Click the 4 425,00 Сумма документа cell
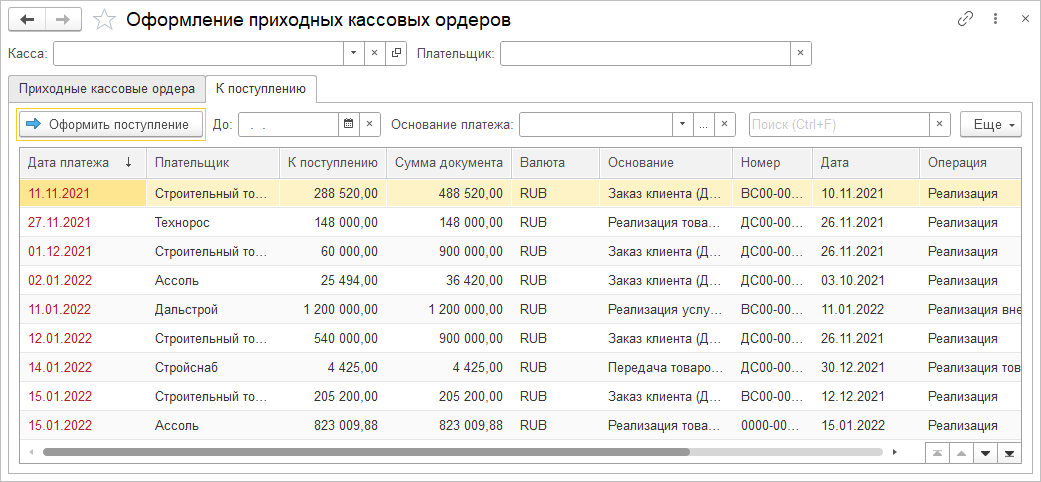This screenshot has height=482, width=1041. [449, 367]
